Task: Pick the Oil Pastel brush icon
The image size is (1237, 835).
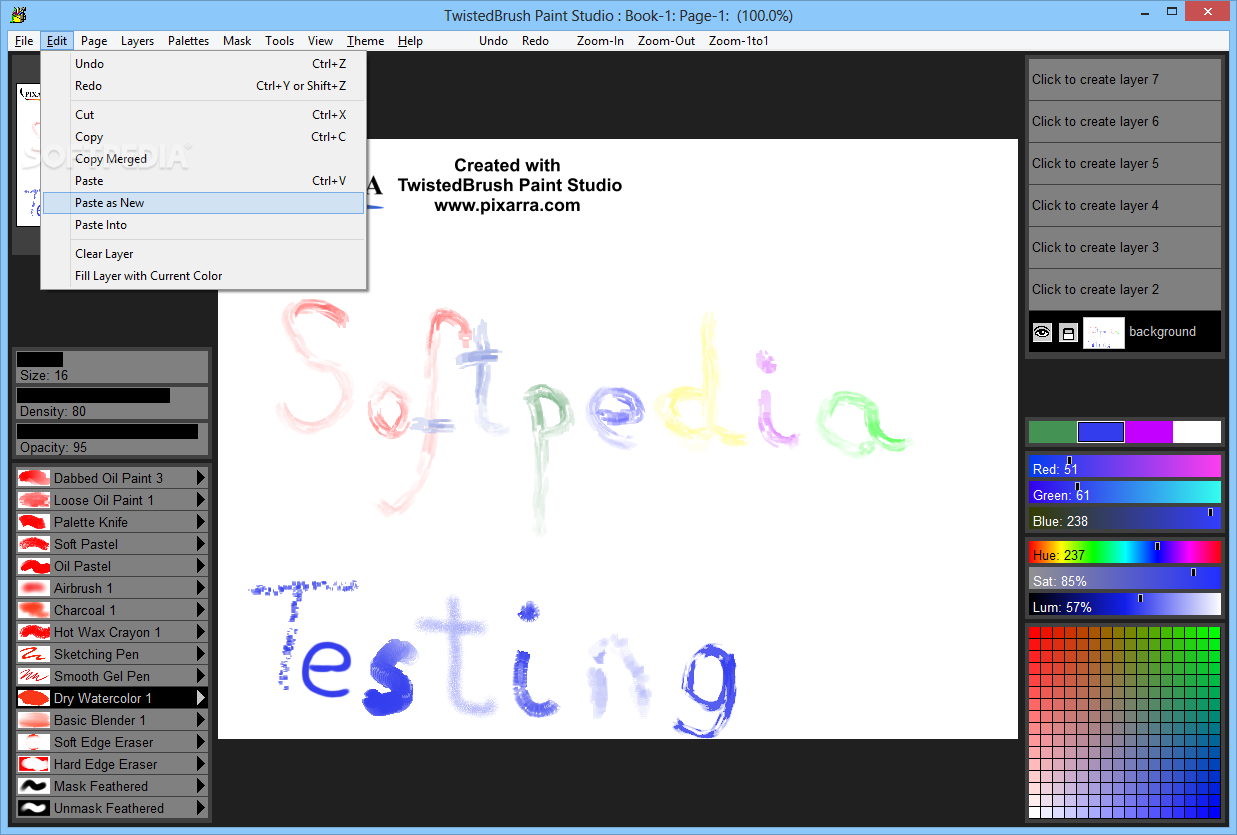Action: click(34, 566)
